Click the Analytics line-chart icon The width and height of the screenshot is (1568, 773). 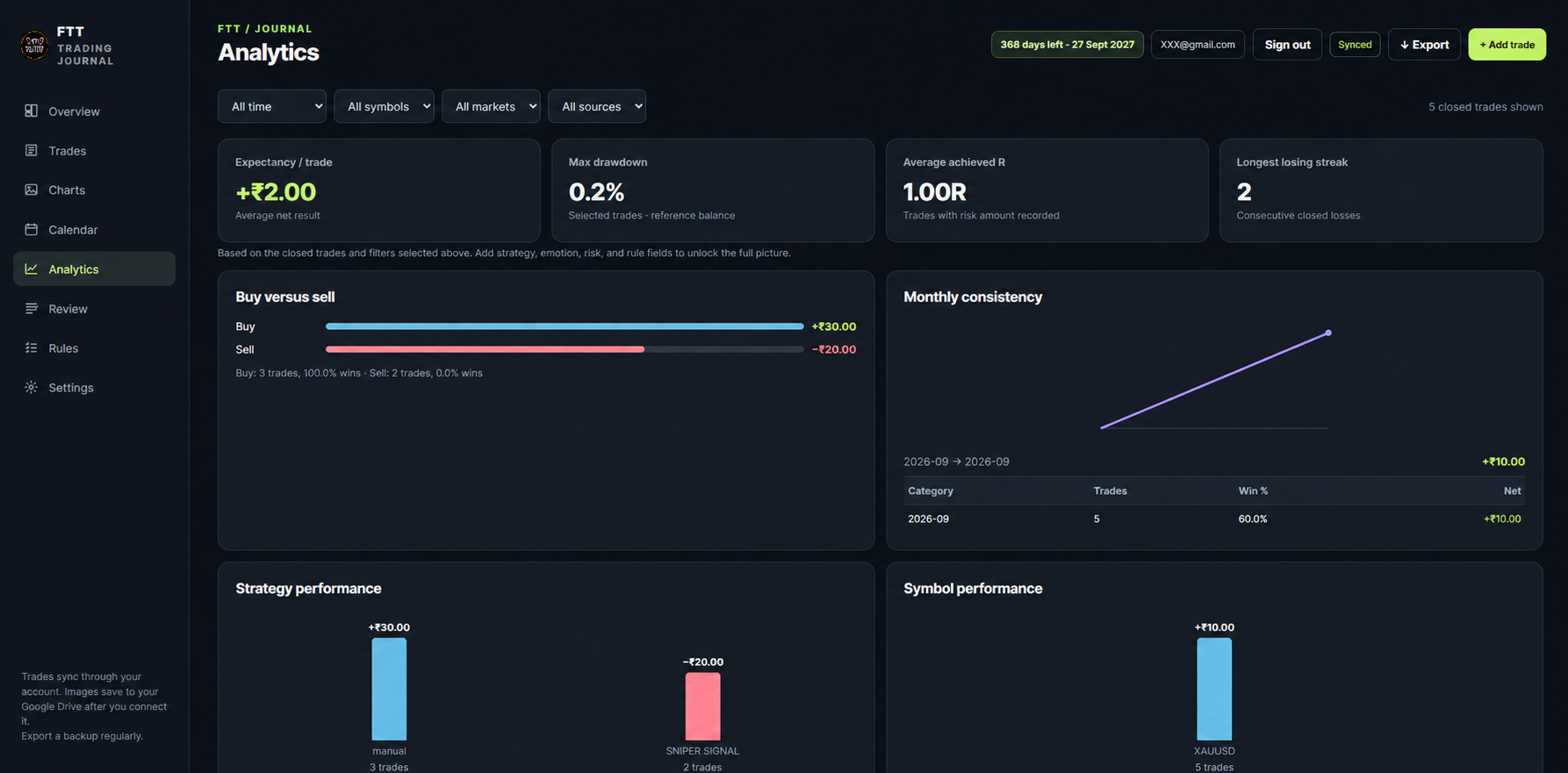click(x=31, y=268)
